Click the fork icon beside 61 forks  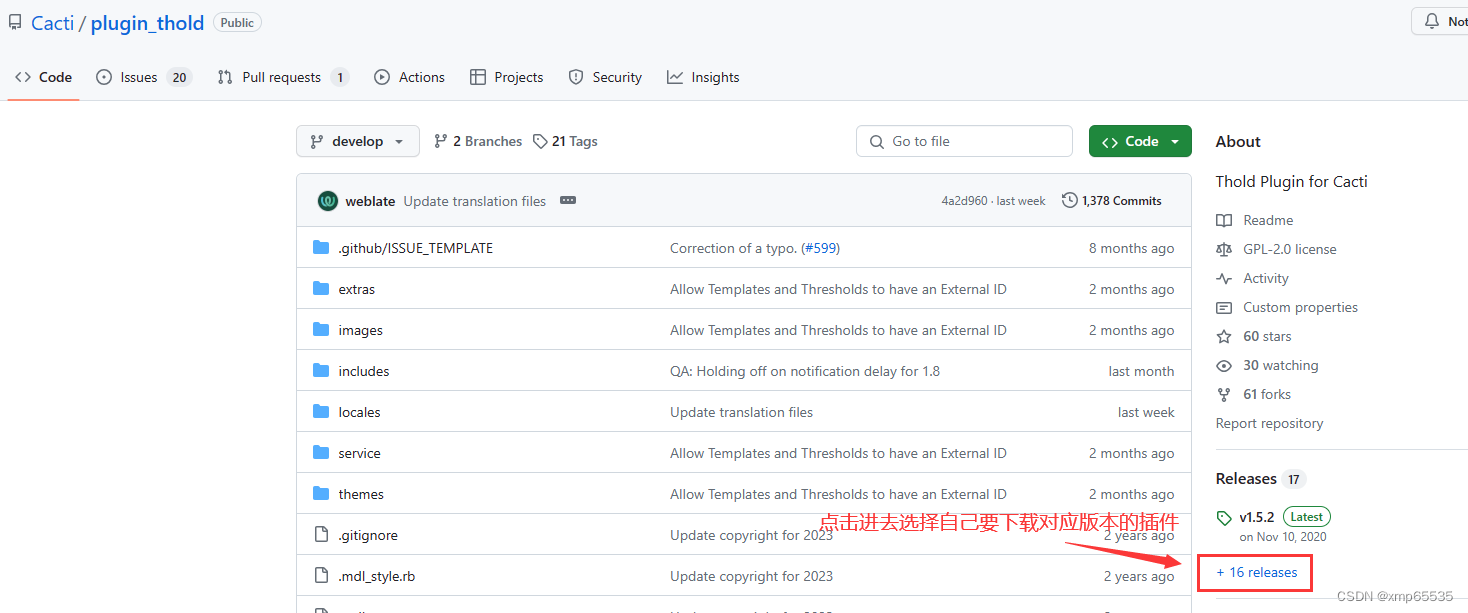[x=1224, y=394]
